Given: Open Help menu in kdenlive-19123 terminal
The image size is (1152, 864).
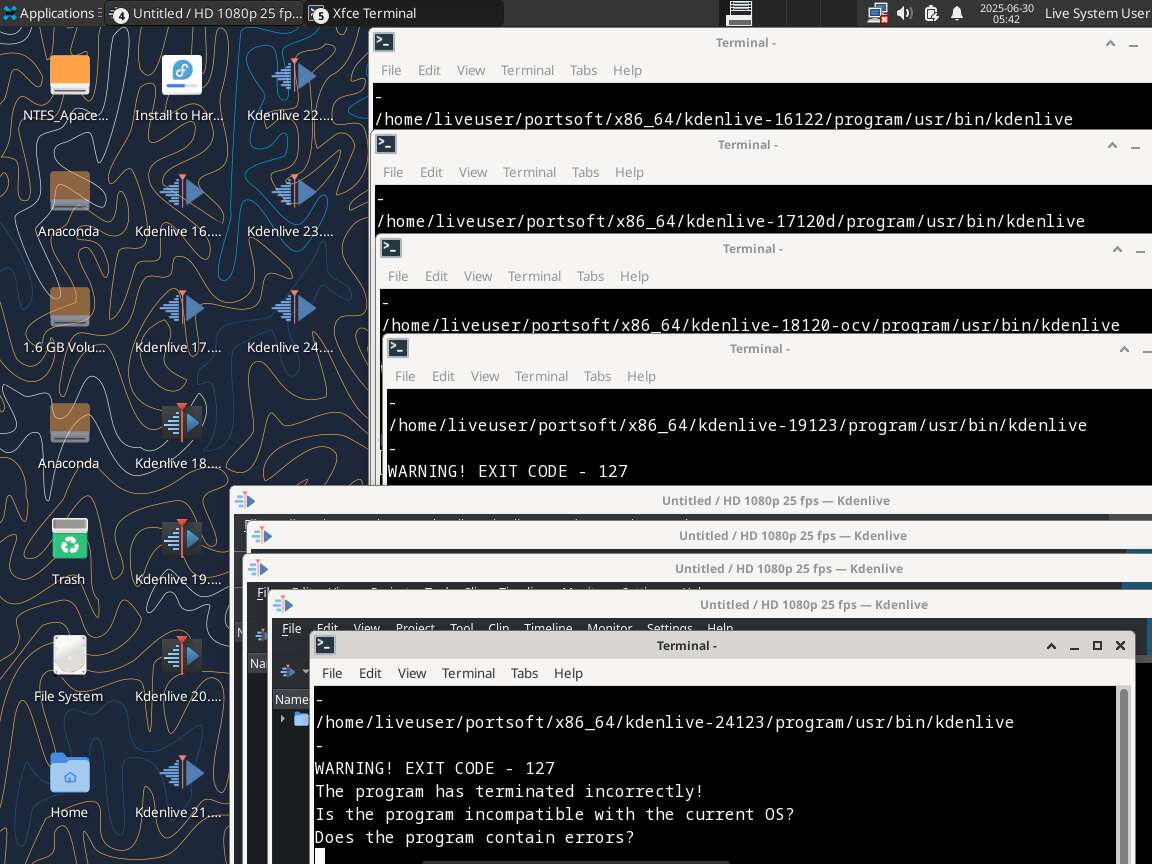Looking at the screenshot, I should click(641, 376).
